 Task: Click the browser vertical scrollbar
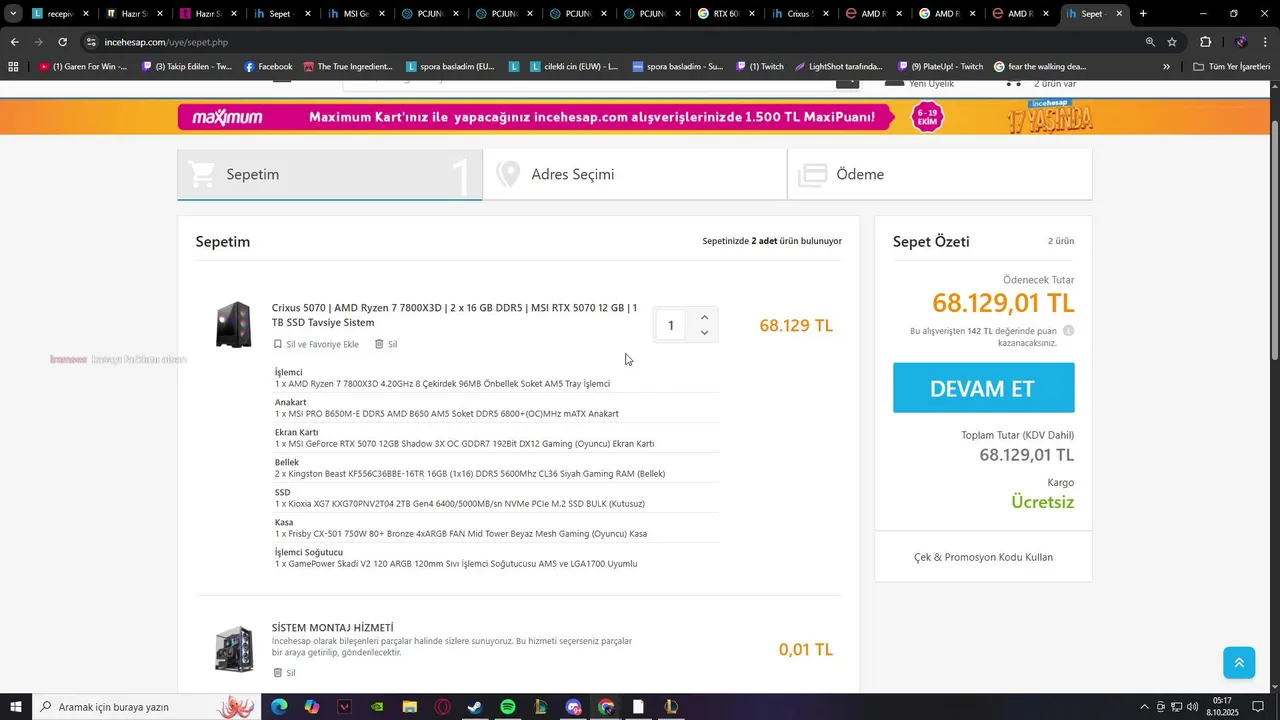[1273, 240]
